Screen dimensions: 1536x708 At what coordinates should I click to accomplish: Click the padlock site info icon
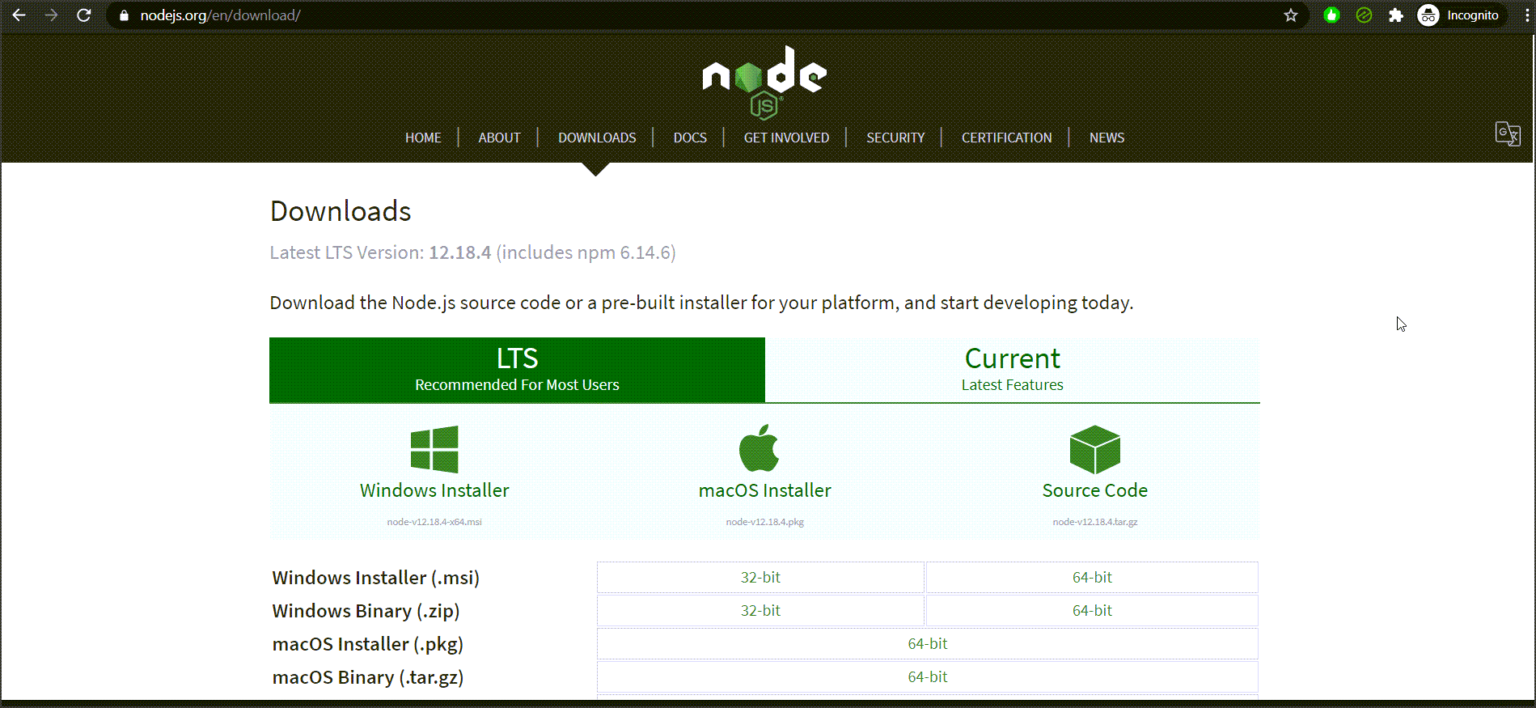(124, 16)
